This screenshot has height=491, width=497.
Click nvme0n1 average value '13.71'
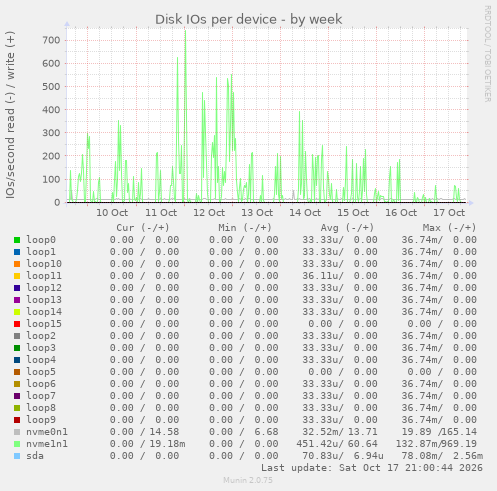(363, 432)
